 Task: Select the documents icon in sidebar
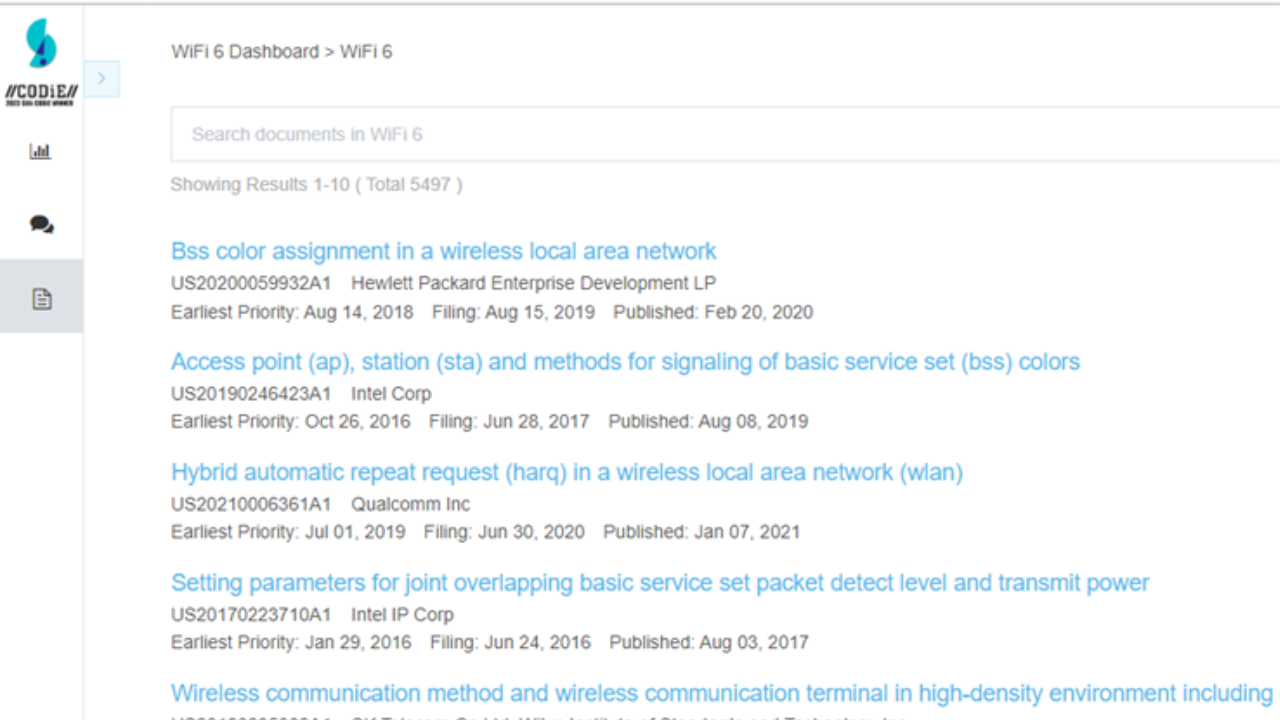pyautogui.click(x=41, y=299)
